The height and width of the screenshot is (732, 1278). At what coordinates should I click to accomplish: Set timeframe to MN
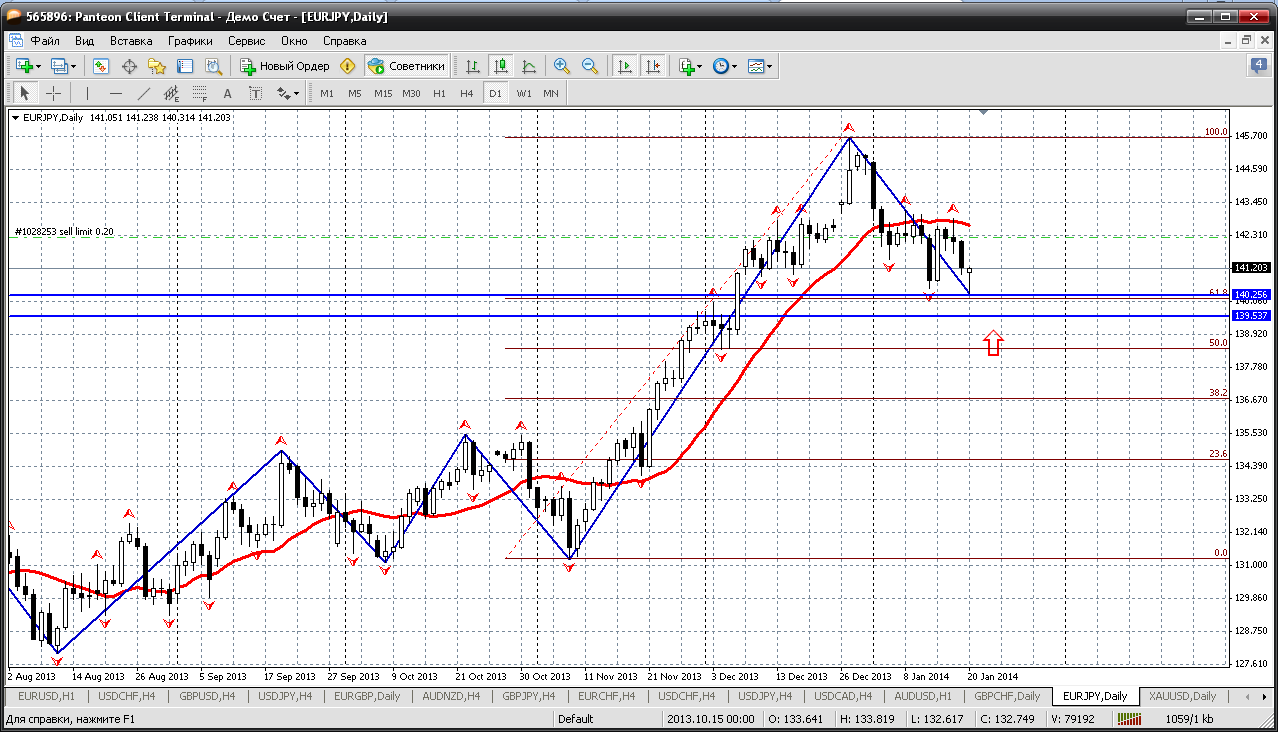[x=551, y=93]
